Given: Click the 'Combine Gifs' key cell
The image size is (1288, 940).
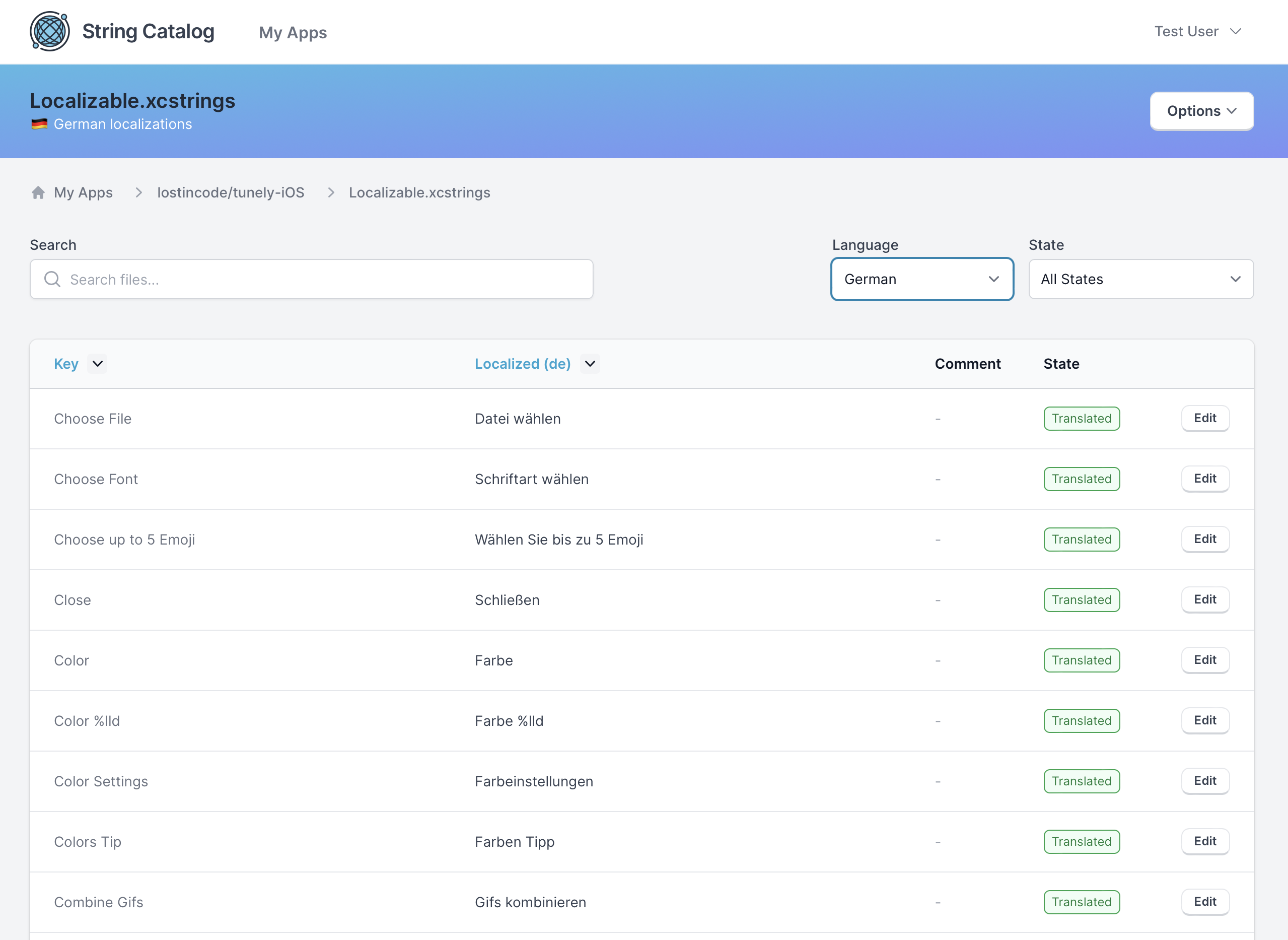Looking at the screenshot, I should [99, 902].
